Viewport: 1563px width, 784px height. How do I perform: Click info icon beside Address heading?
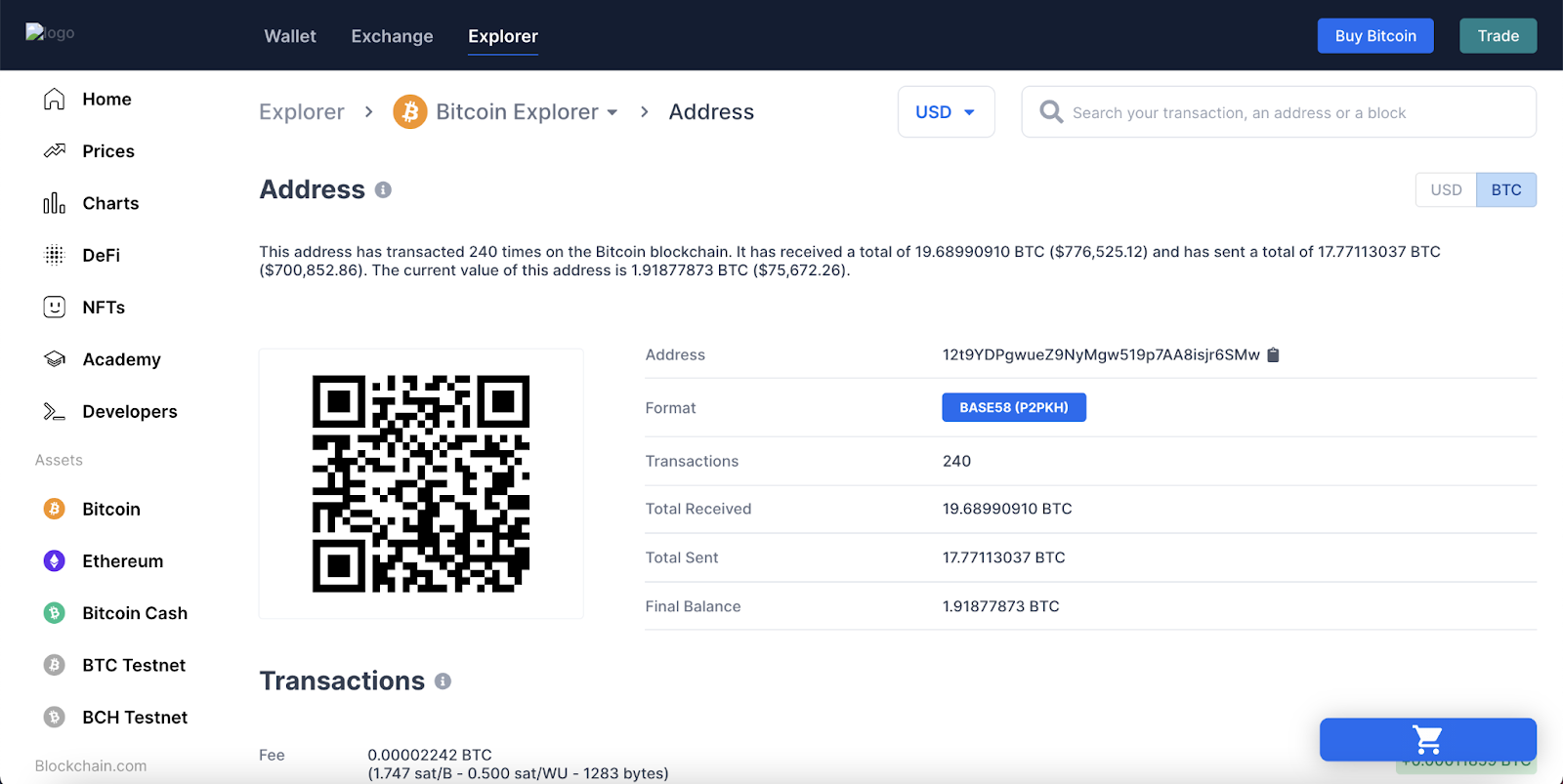click(x=383, y=189)
